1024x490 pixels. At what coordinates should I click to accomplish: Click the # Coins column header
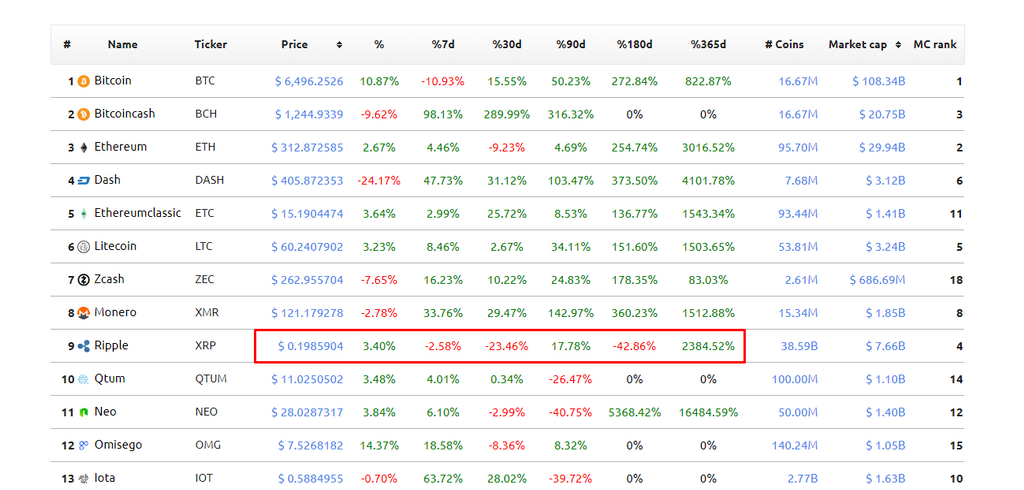pyautogui.click(x=784, y=45)
